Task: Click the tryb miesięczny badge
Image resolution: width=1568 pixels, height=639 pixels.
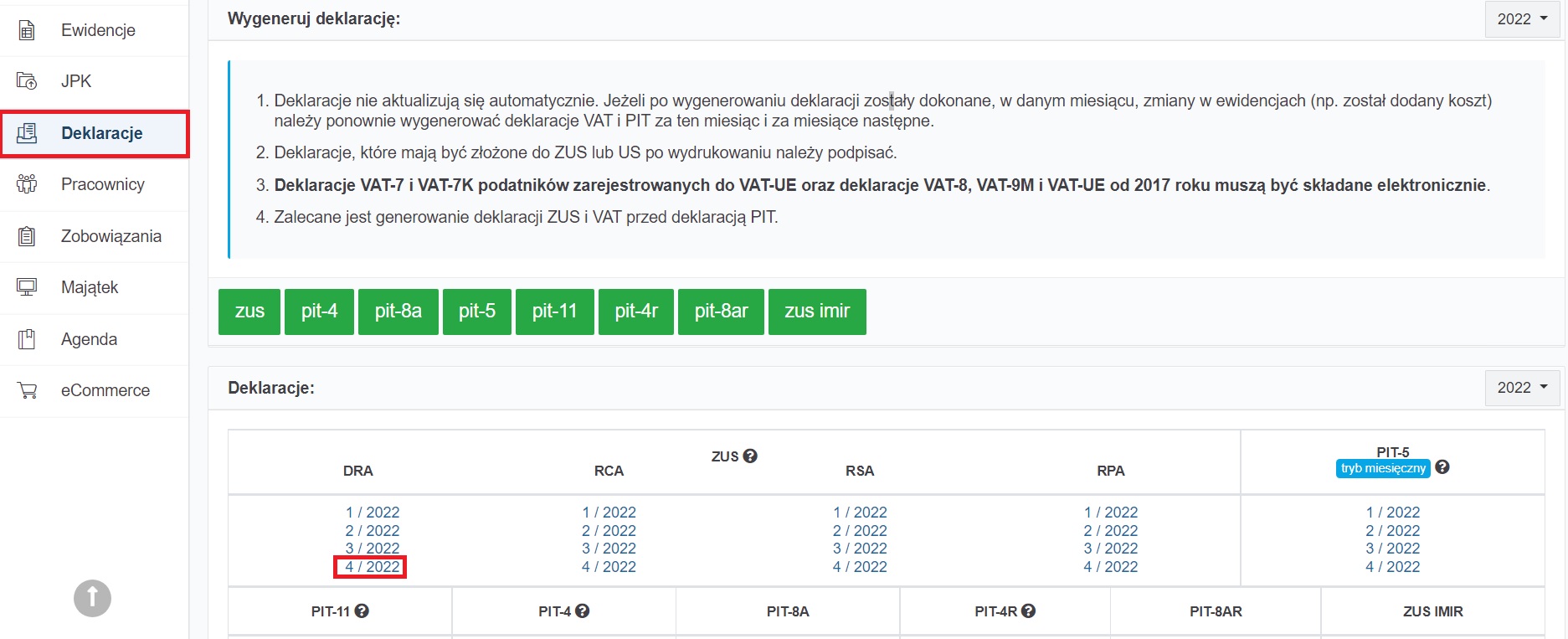Action: [1383, 468]
